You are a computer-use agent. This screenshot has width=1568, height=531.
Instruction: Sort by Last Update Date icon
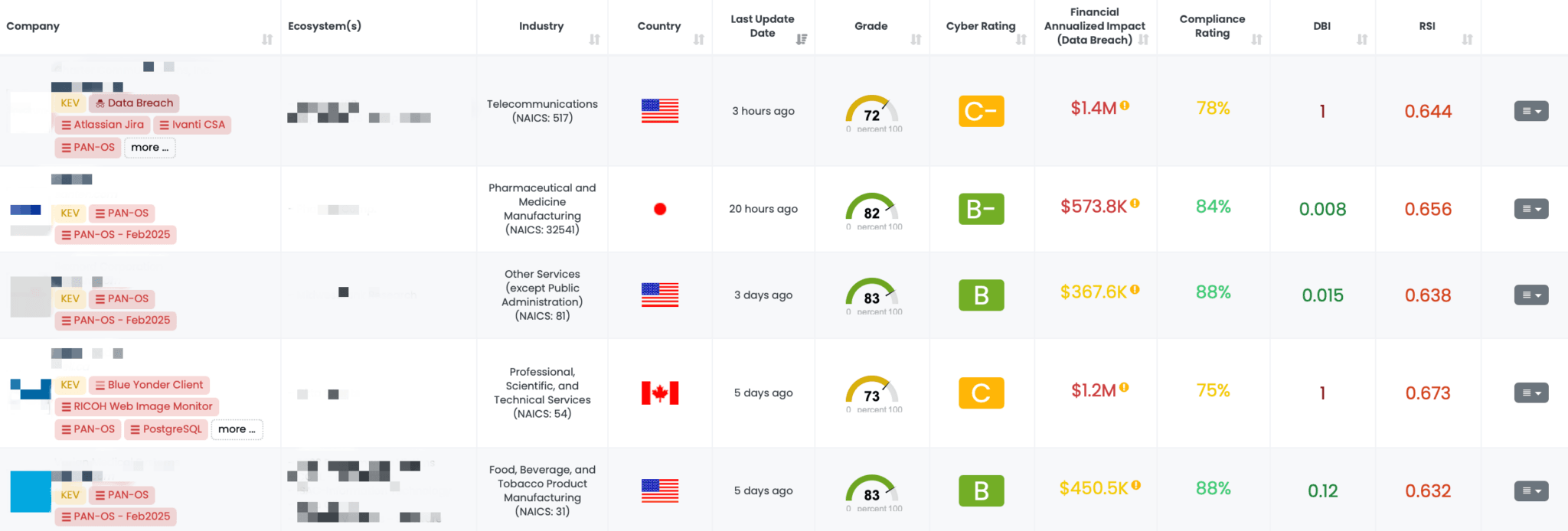coord(801,40)
